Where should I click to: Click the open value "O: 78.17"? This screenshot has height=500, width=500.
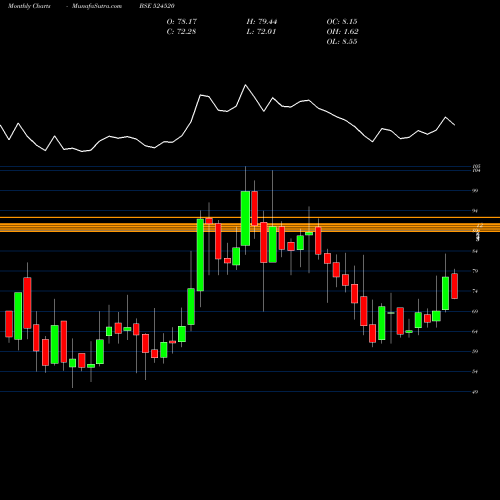click(x=182, y=22)
